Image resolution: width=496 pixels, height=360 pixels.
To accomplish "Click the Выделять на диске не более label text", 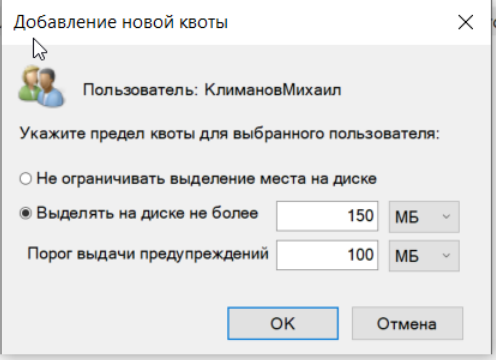I will click(147, 213).
